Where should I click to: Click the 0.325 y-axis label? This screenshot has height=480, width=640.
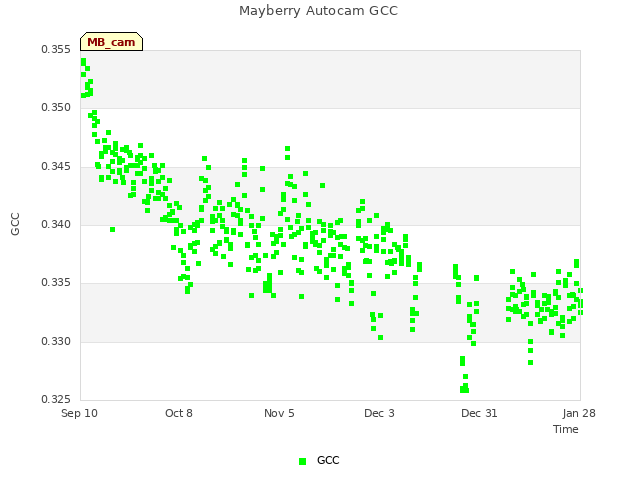pyautogui.click(x=56, y=399)
